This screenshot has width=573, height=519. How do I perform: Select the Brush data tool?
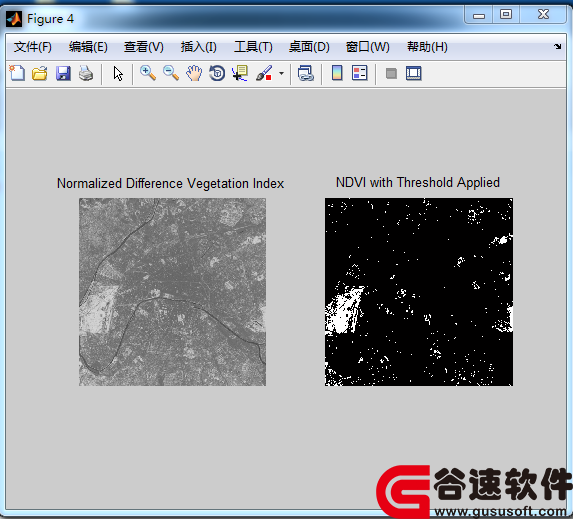coord(264,73)
